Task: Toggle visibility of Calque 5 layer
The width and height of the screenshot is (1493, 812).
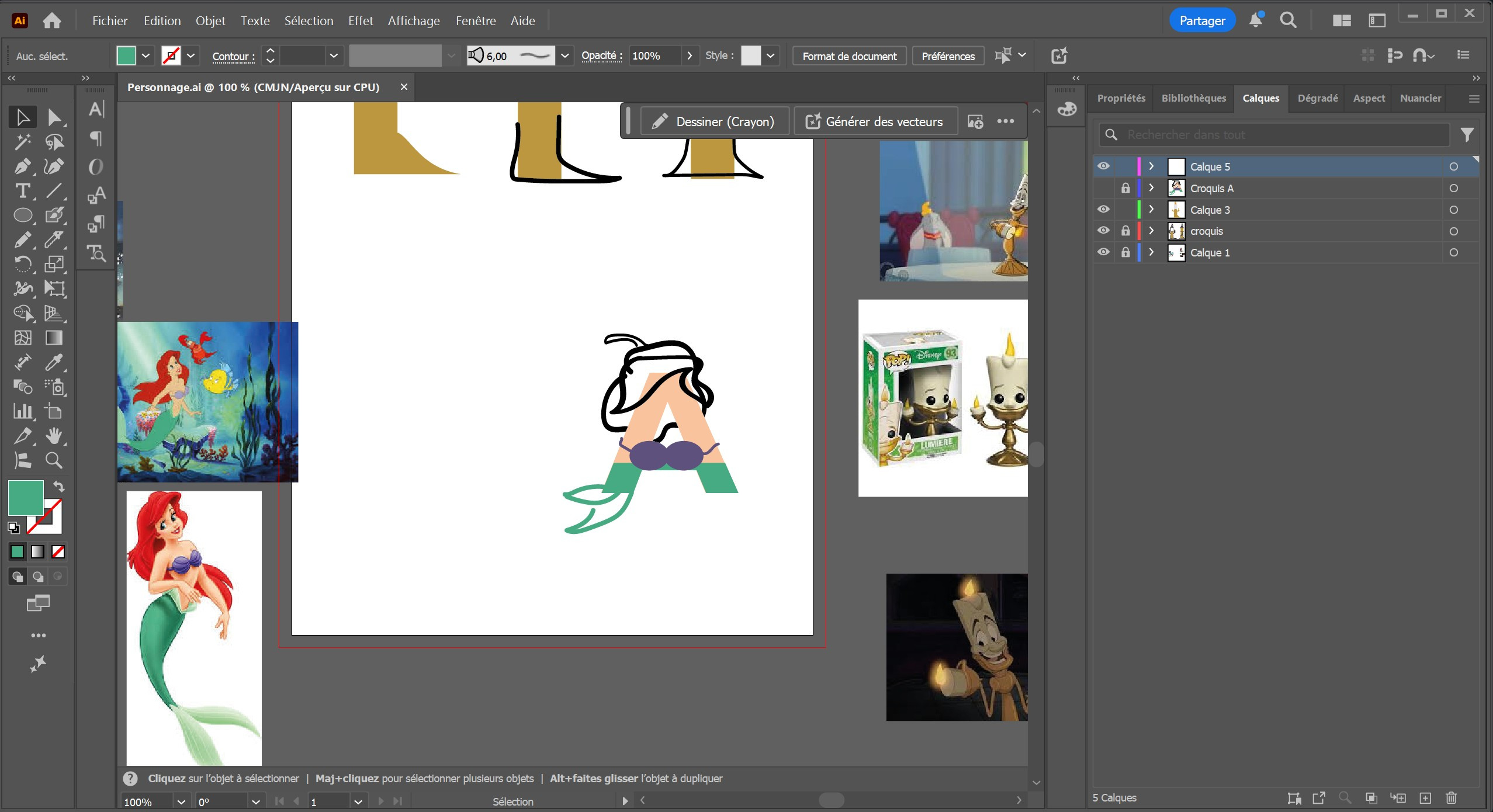Action: 1103,166
